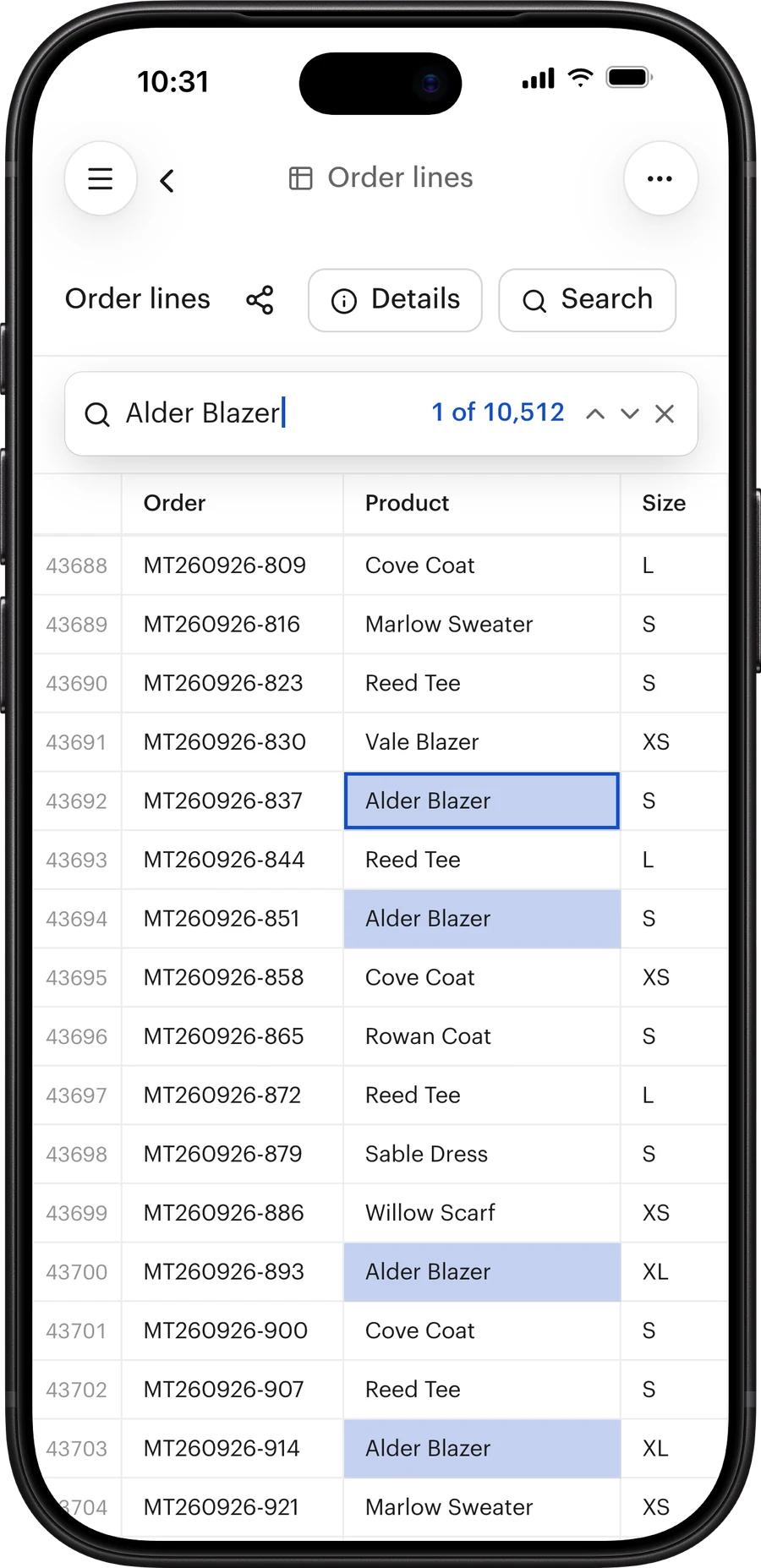This screenshot has width=761, height=1568.
Task: Tap the table icon beside Order lines title
Action: pos(300,178)
